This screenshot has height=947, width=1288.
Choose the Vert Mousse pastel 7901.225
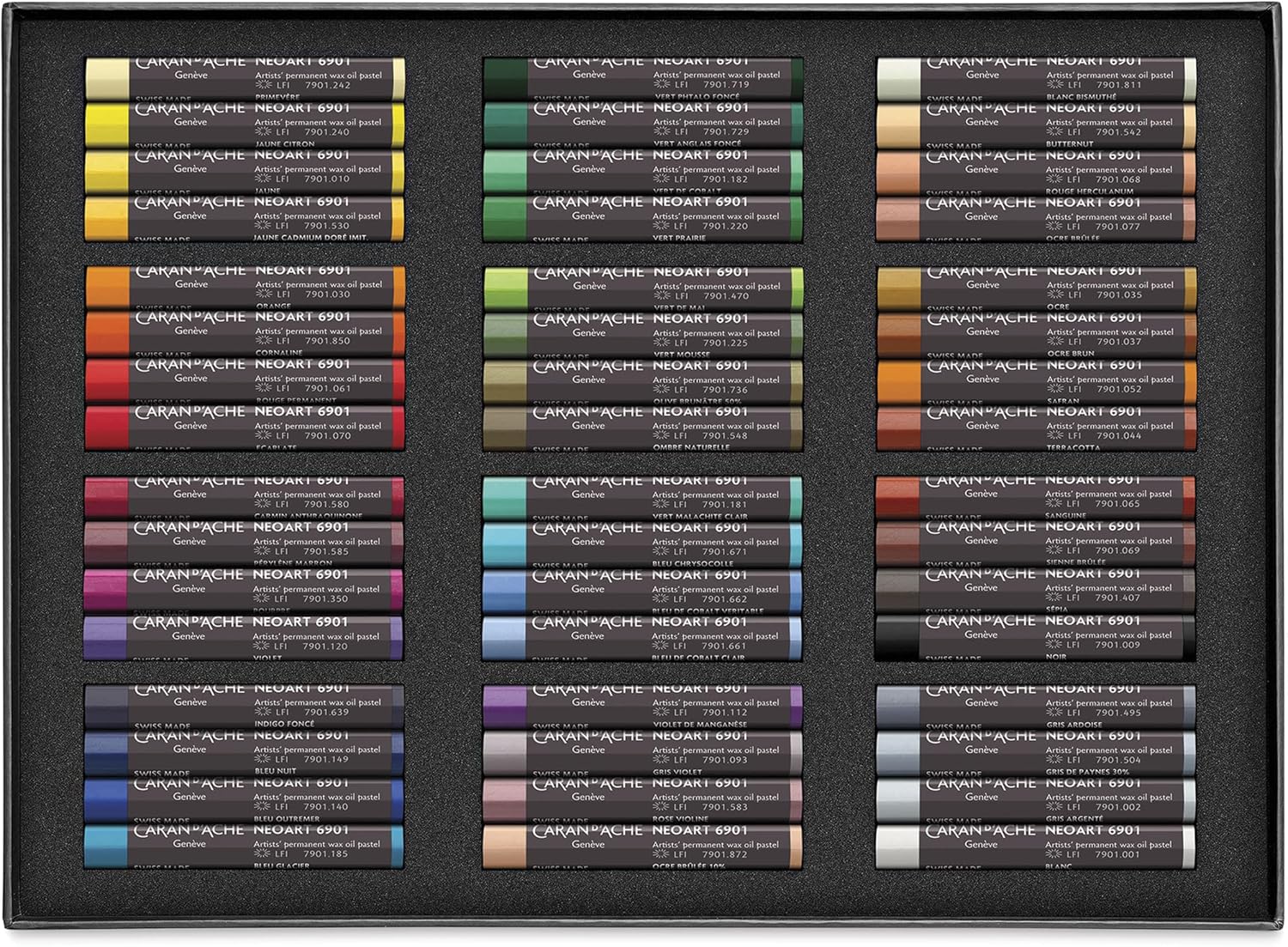[x=643, y=336]
